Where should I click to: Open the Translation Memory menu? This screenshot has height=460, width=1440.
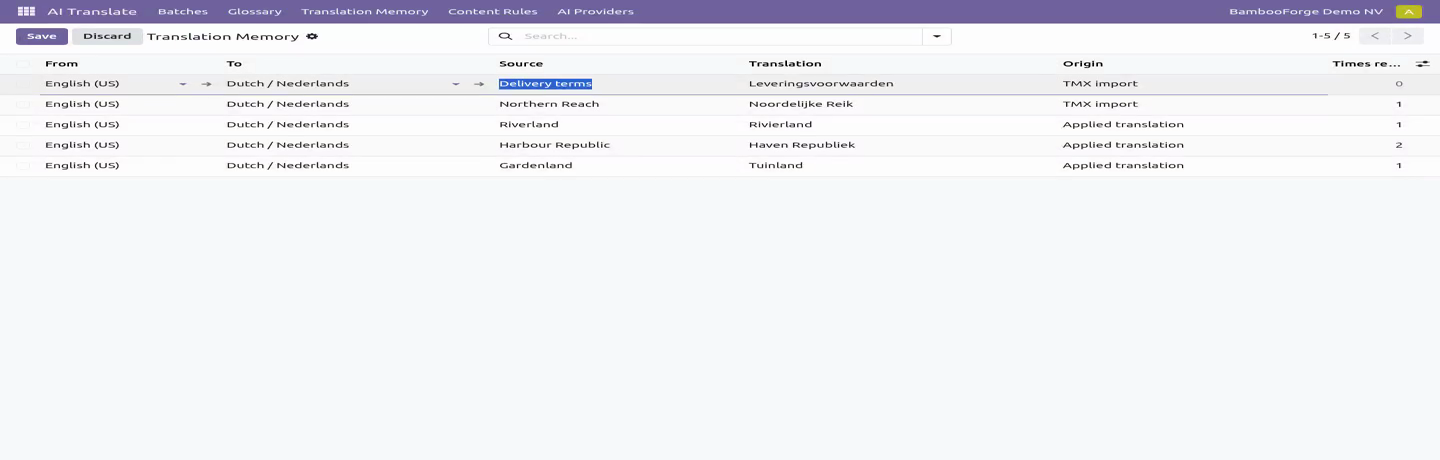(x=365, y=12)
